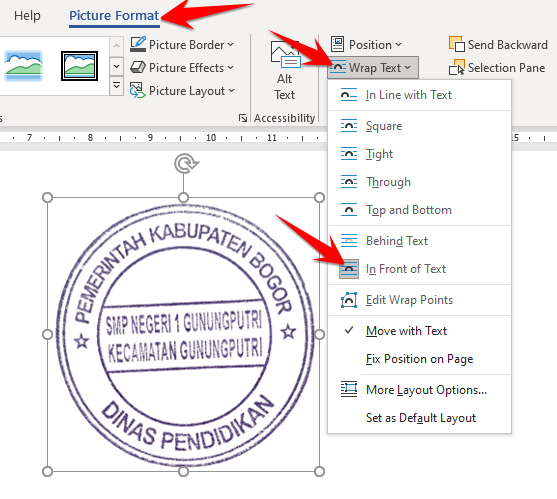Choose Top and Bottom wrapping
This screenshot has width=557, height=499.
419,210
